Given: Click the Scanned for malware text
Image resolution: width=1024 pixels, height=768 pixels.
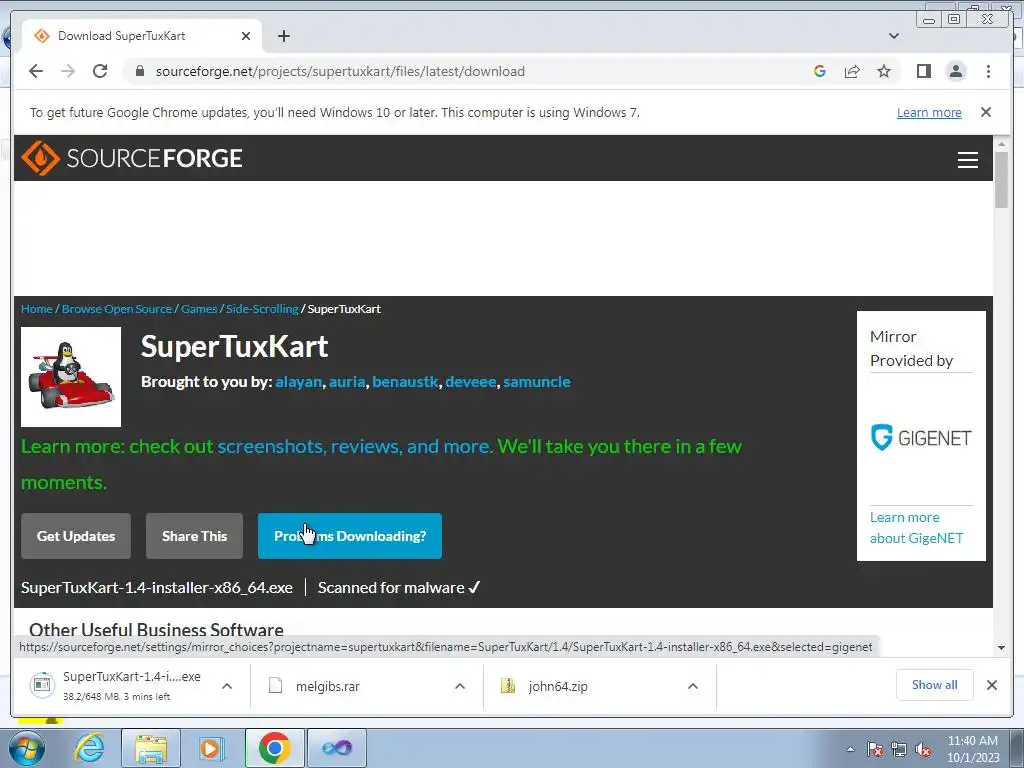Looking at the screenshot, I should point(399,588).
